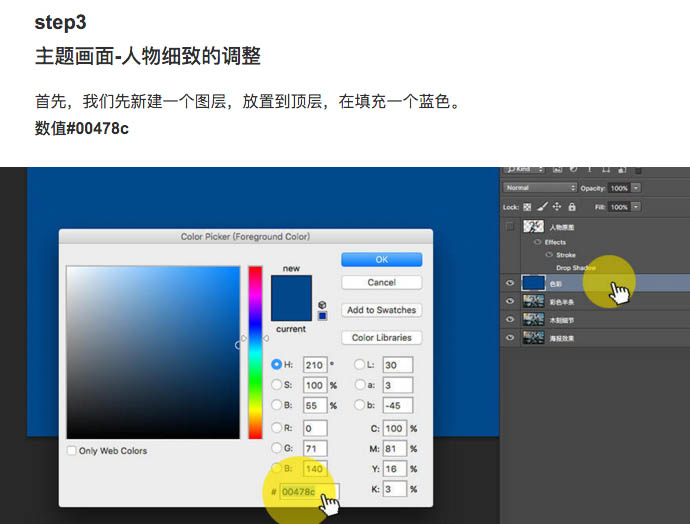
Task: Click the hex color field 00478c
Action: (x=309, y=491)
